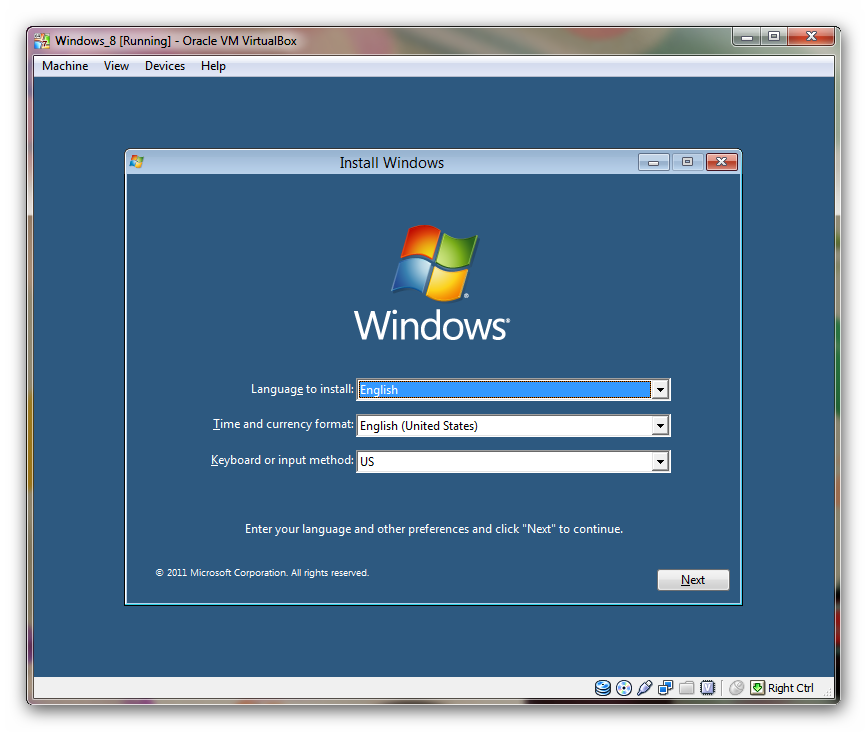Open the Machine menu

click(65, 66)
